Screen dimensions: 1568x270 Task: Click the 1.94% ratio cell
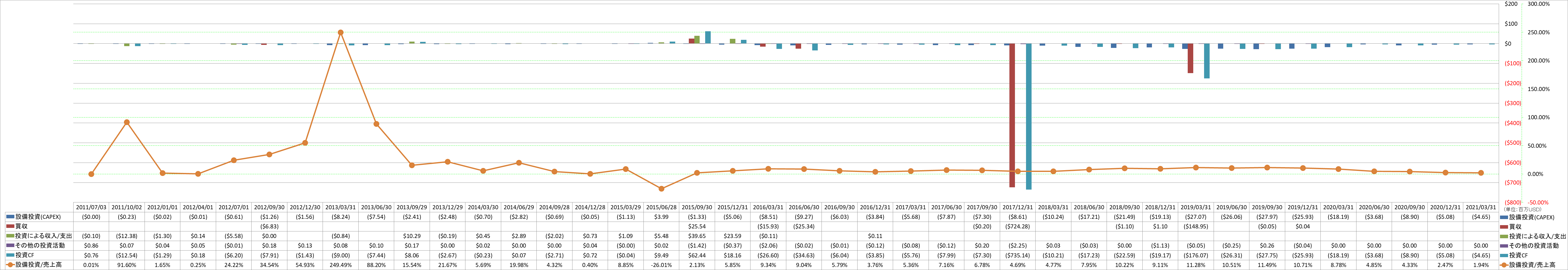coord(1480,265)
